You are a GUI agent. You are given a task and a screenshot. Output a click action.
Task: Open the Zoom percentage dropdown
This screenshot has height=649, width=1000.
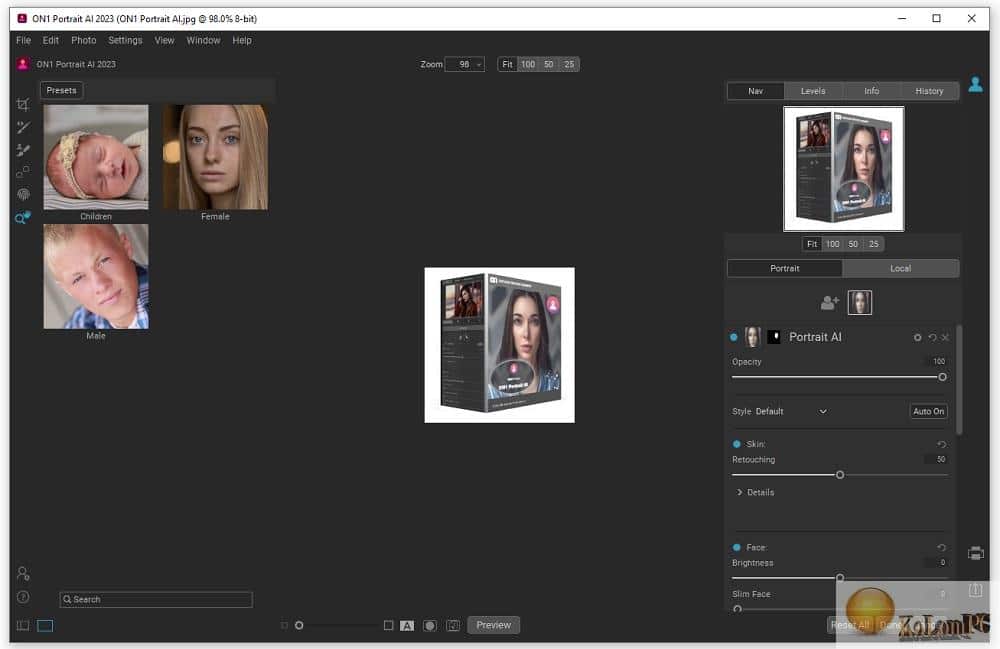click(x=465, y=64)
